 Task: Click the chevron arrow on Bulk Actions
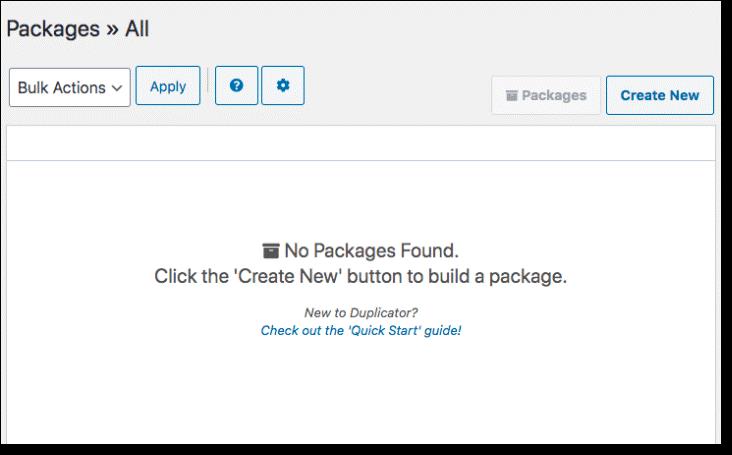[117, 88]
